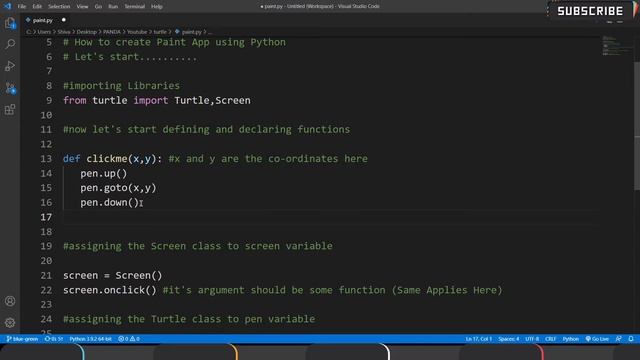Start Go Live server from status bar
640x360 pixels.
[597, 339]
